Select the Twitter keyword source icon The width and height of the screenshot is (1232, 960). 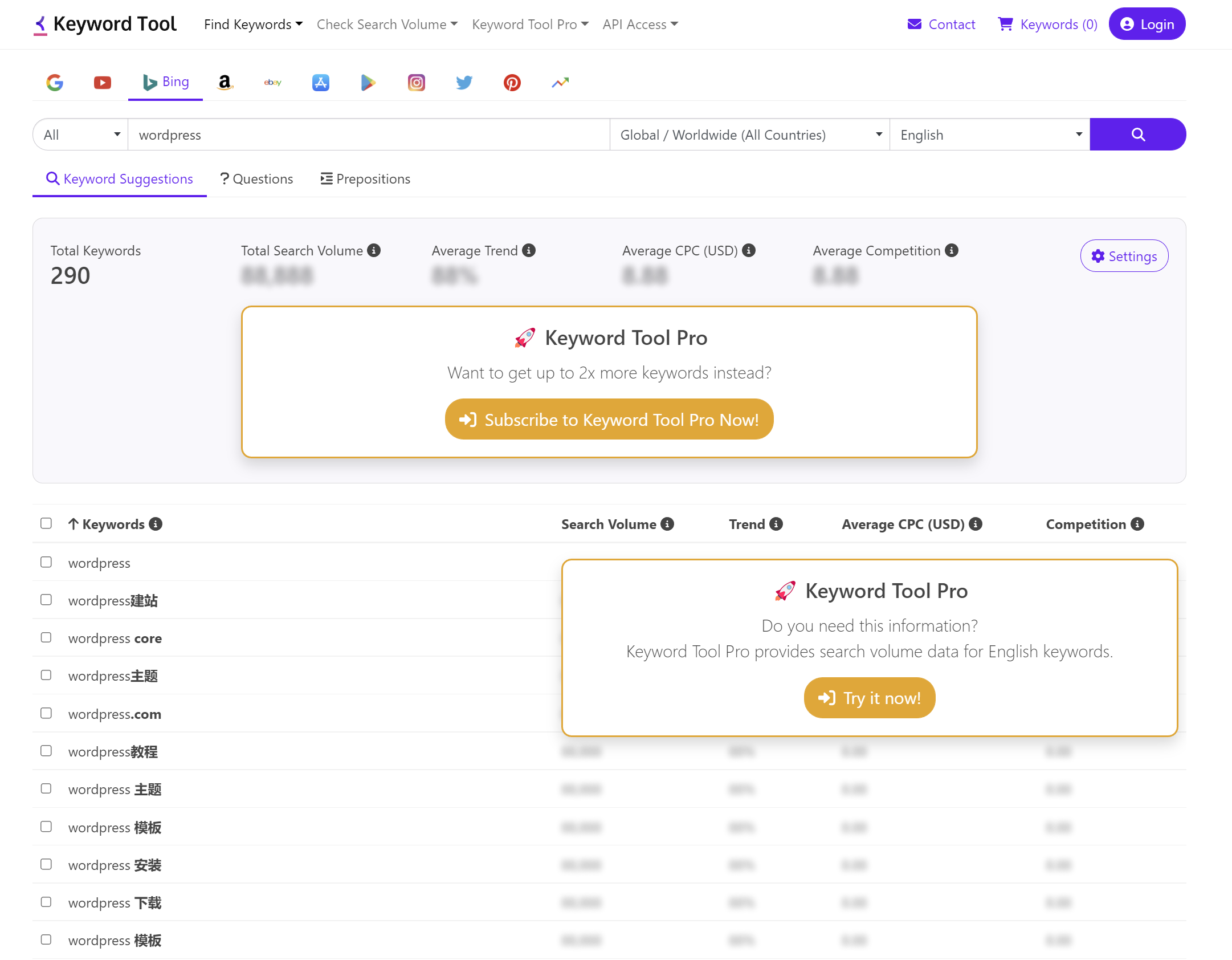click(464, 83)
